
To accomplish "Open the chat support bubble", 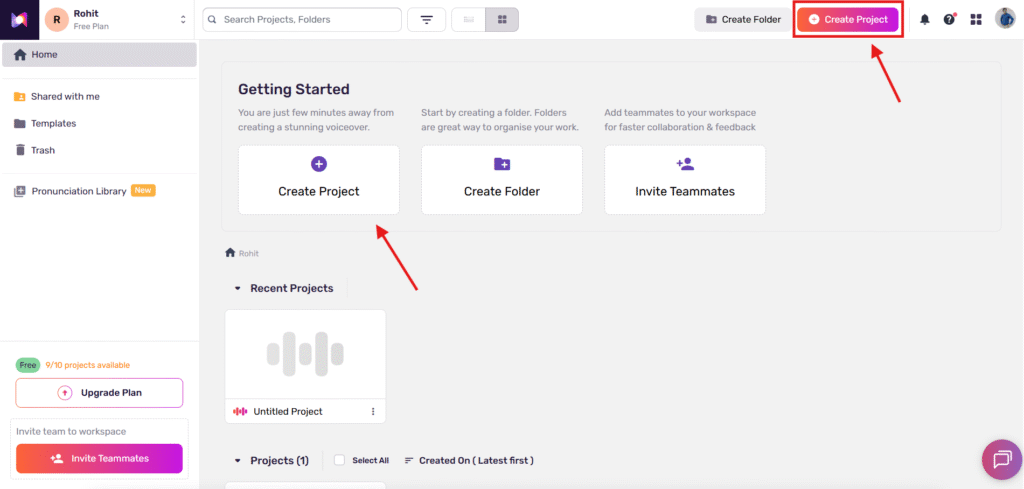I will [1002, 460].
